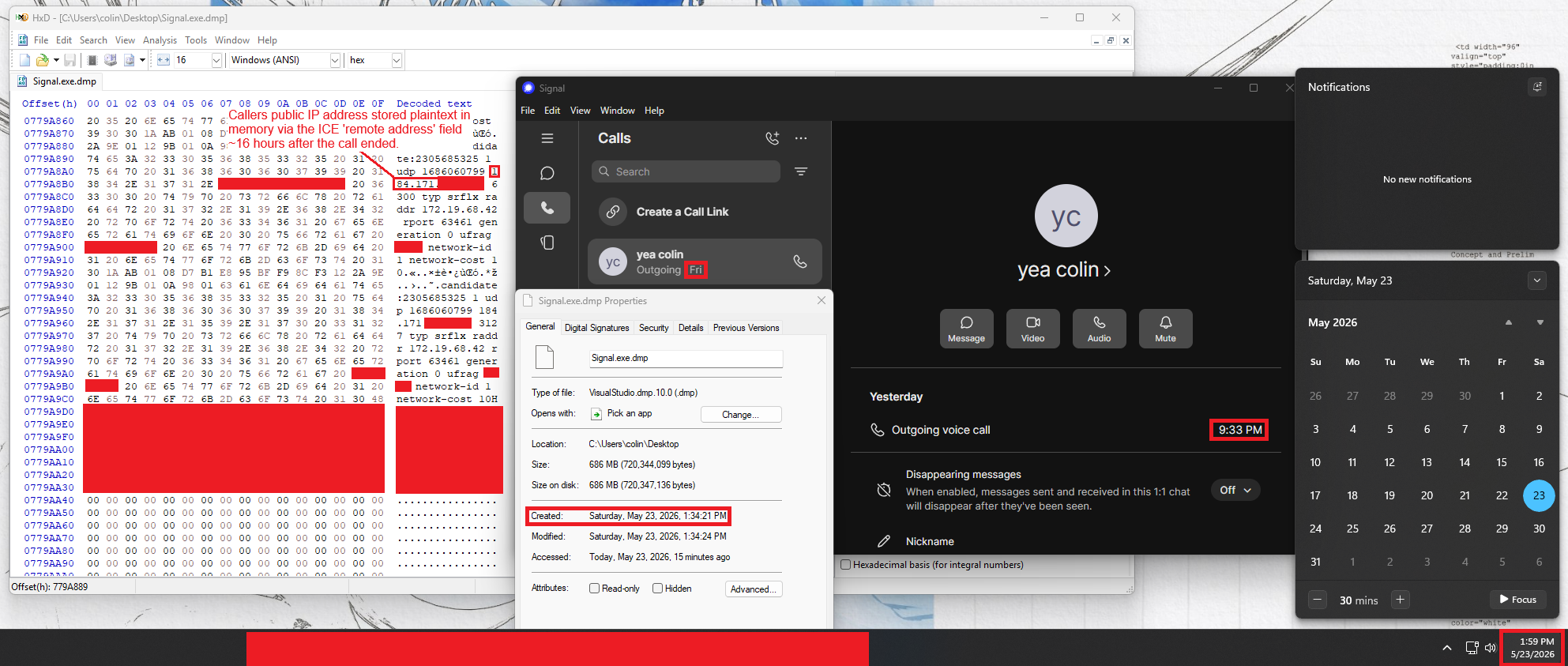Toggle the Read-only checkbox
The image size is (1568, 666).
coord(595,589)
